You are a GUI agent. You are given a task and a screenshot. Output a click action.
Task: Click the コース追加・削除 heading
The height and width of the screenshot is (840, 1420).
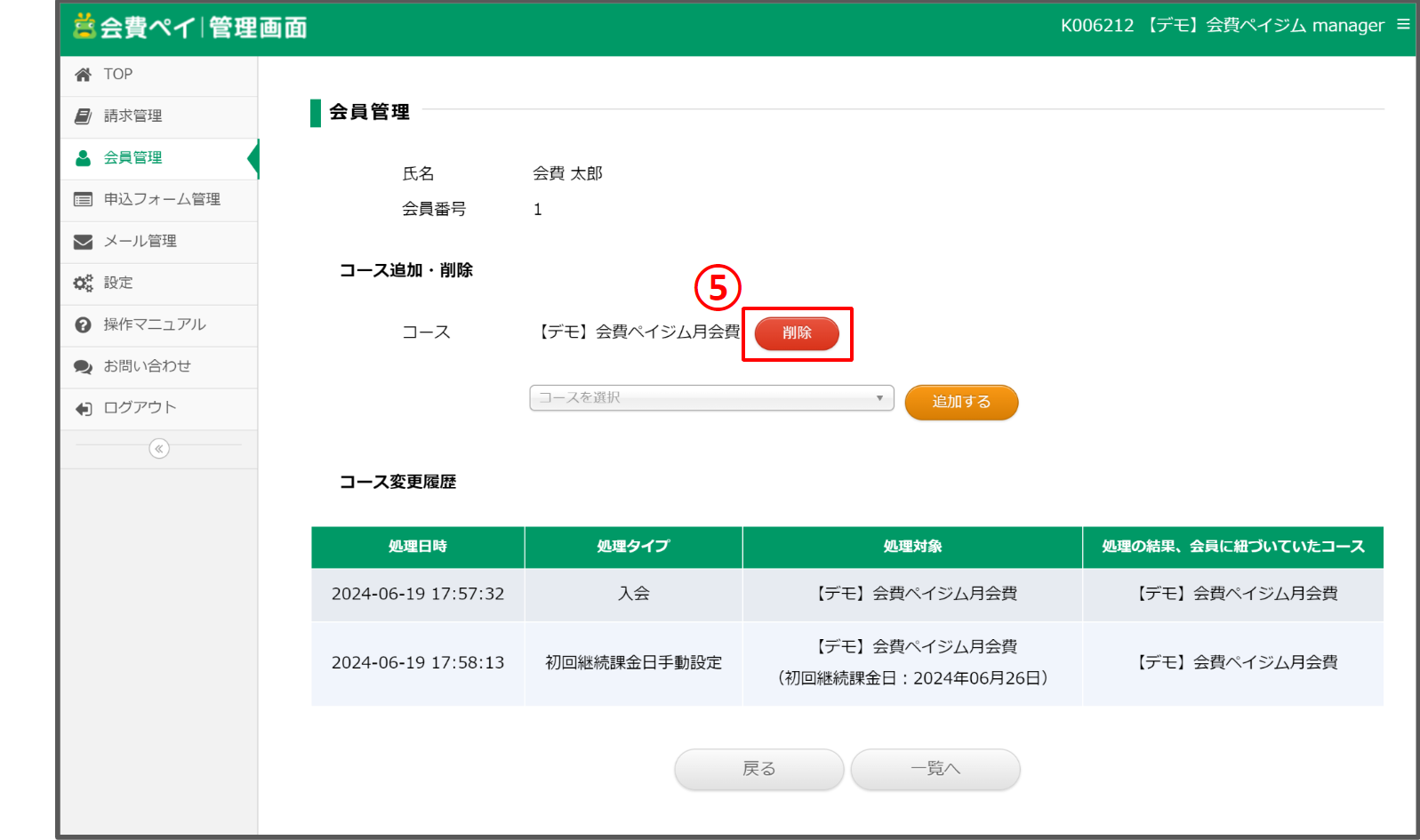tap(406, 270)
